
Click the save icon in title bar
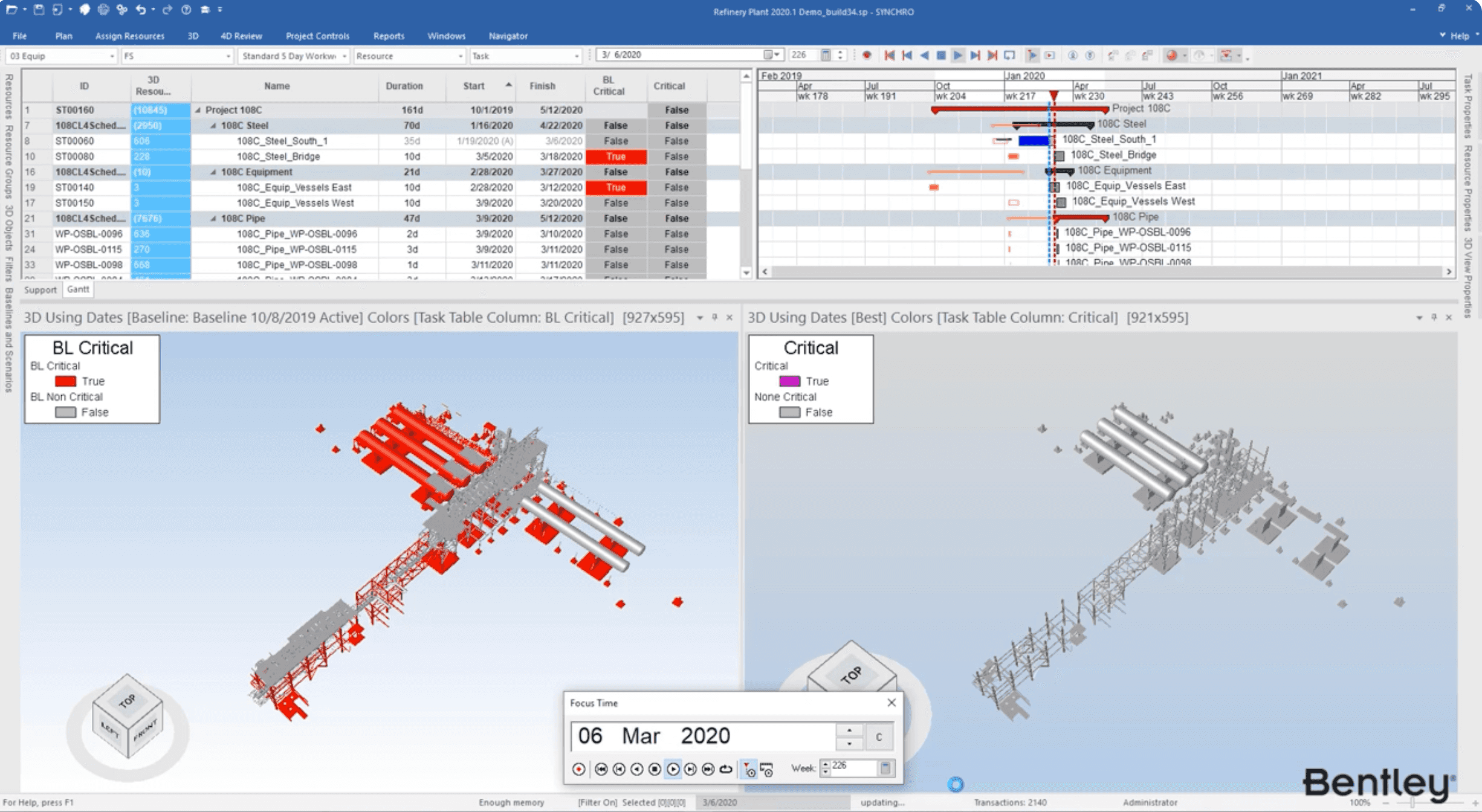(x=39, y=9)
